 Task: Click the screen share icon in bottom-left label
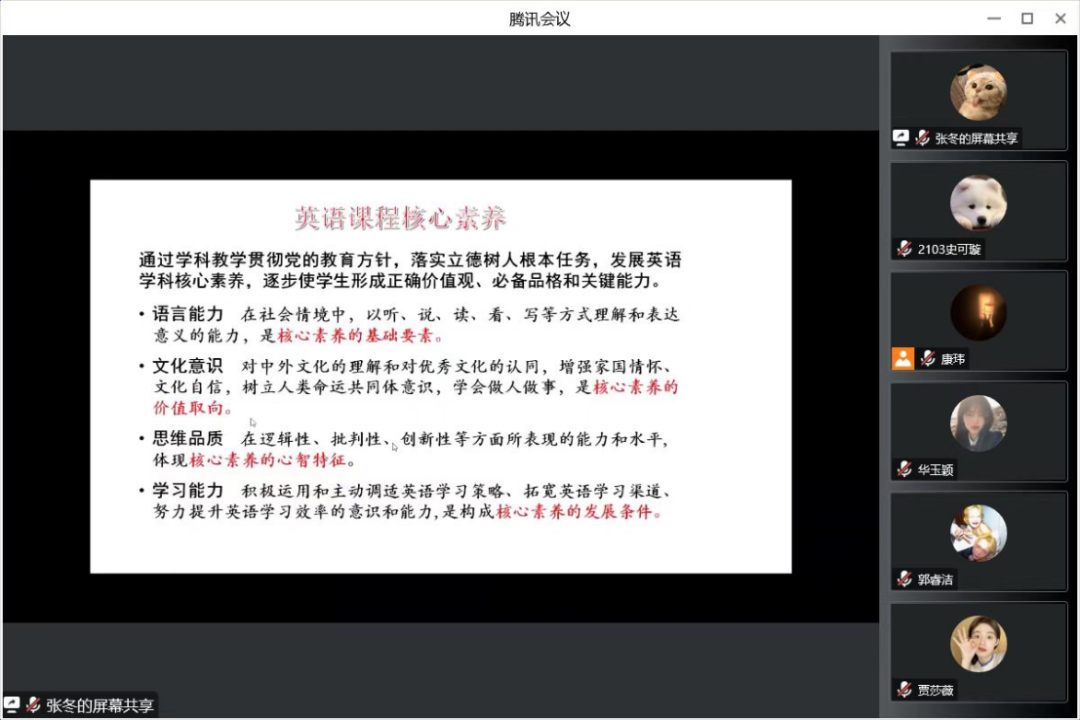[x=12, y=705]
